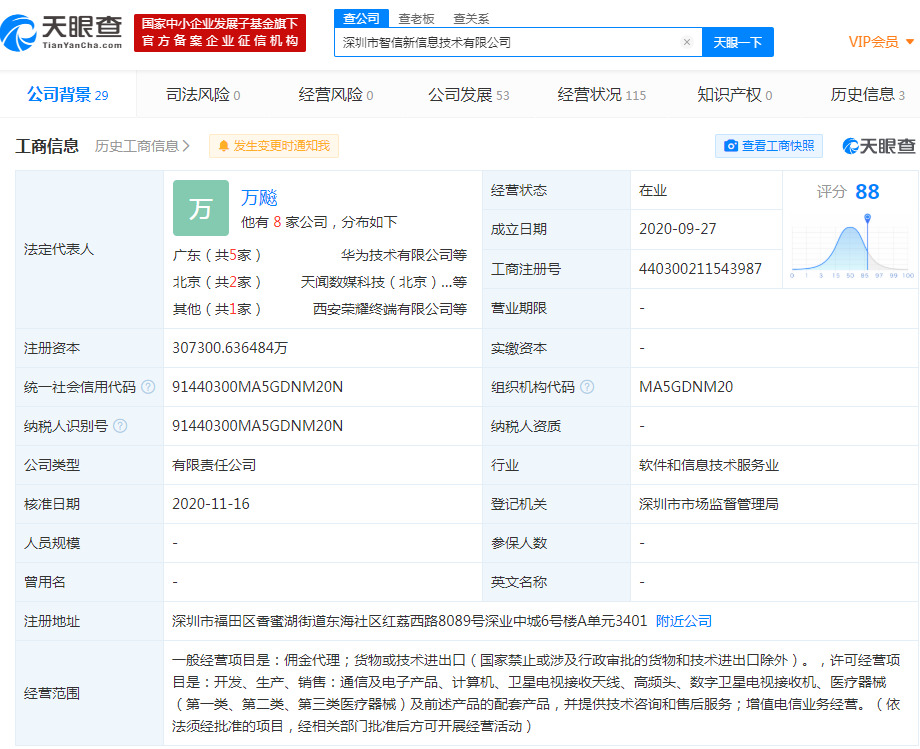Click the 发生变更时通知我 button
Image resolution: width=920 pixels, height=749 pixels.
point(274,146)
